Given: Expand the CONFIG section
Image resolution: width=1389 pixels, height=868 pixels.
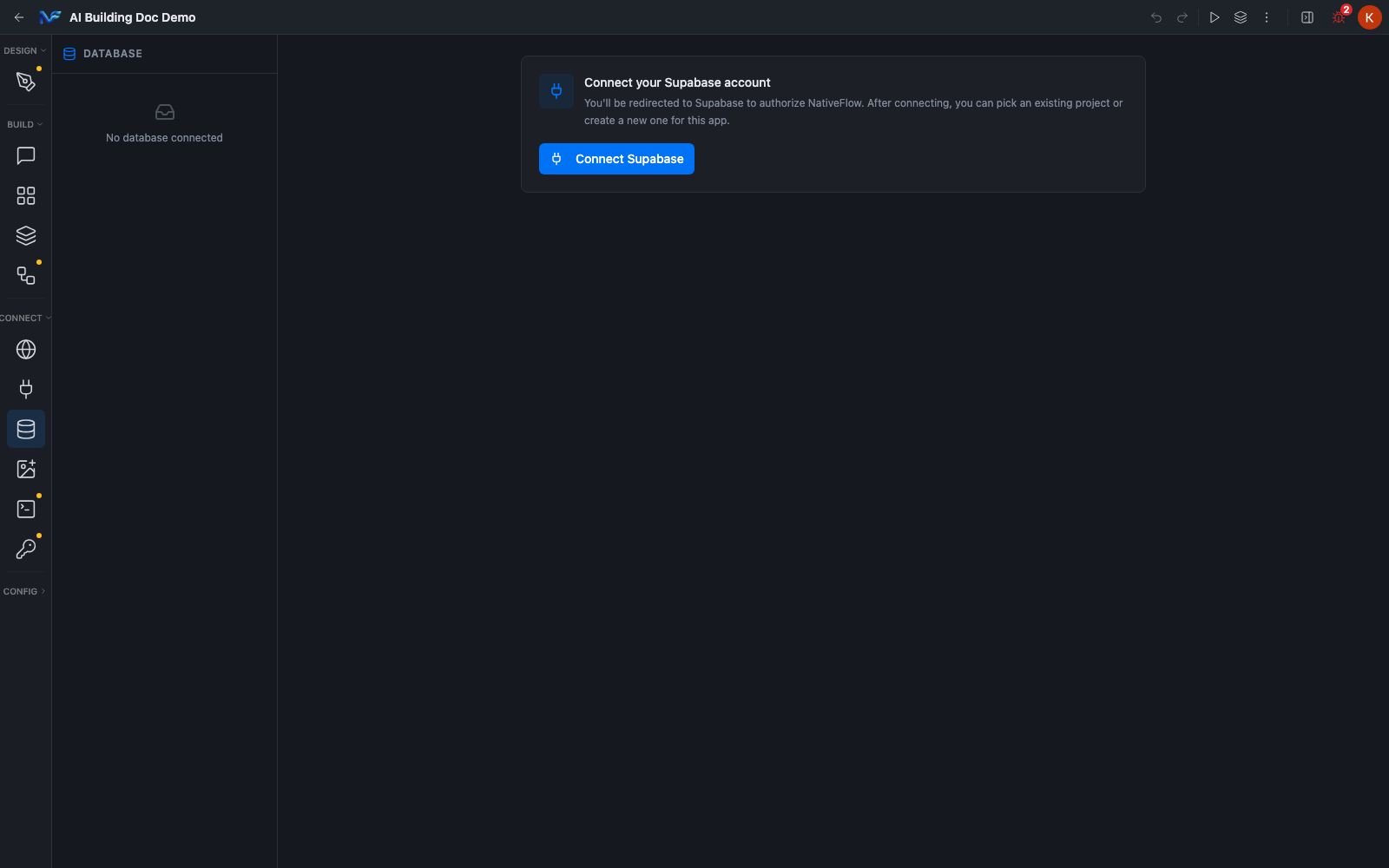Looking at the screenshot, I should tap(24, 591).
